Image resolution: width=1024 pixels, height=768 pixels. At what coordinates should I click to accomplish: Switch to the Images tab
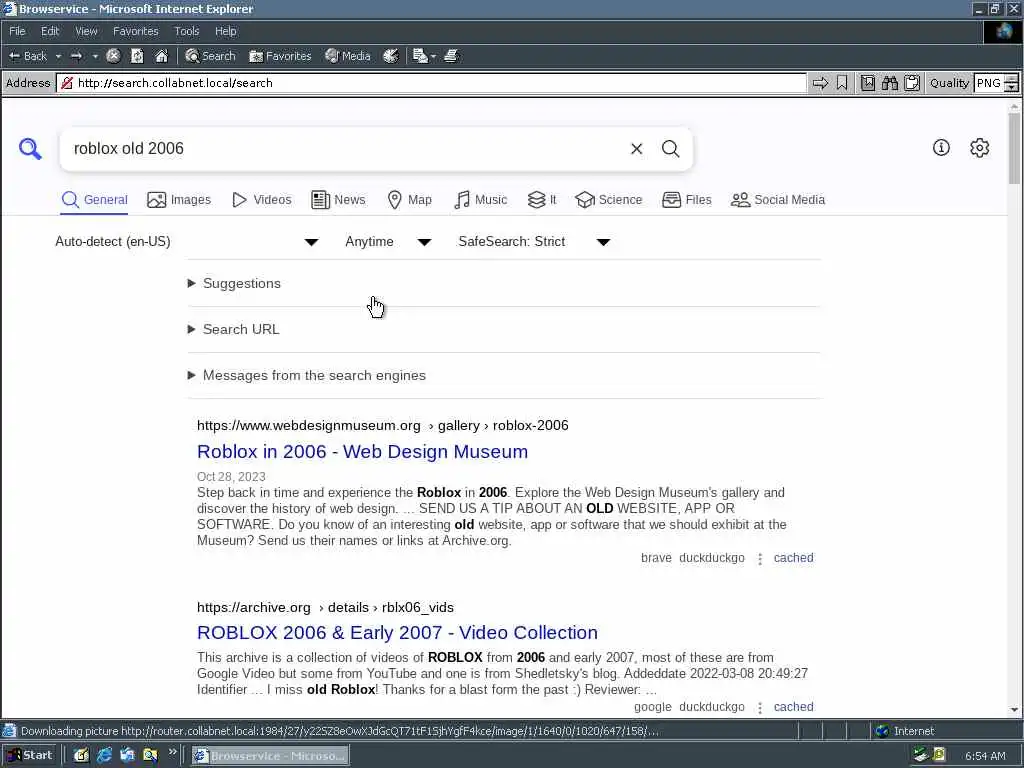point(179,200)
